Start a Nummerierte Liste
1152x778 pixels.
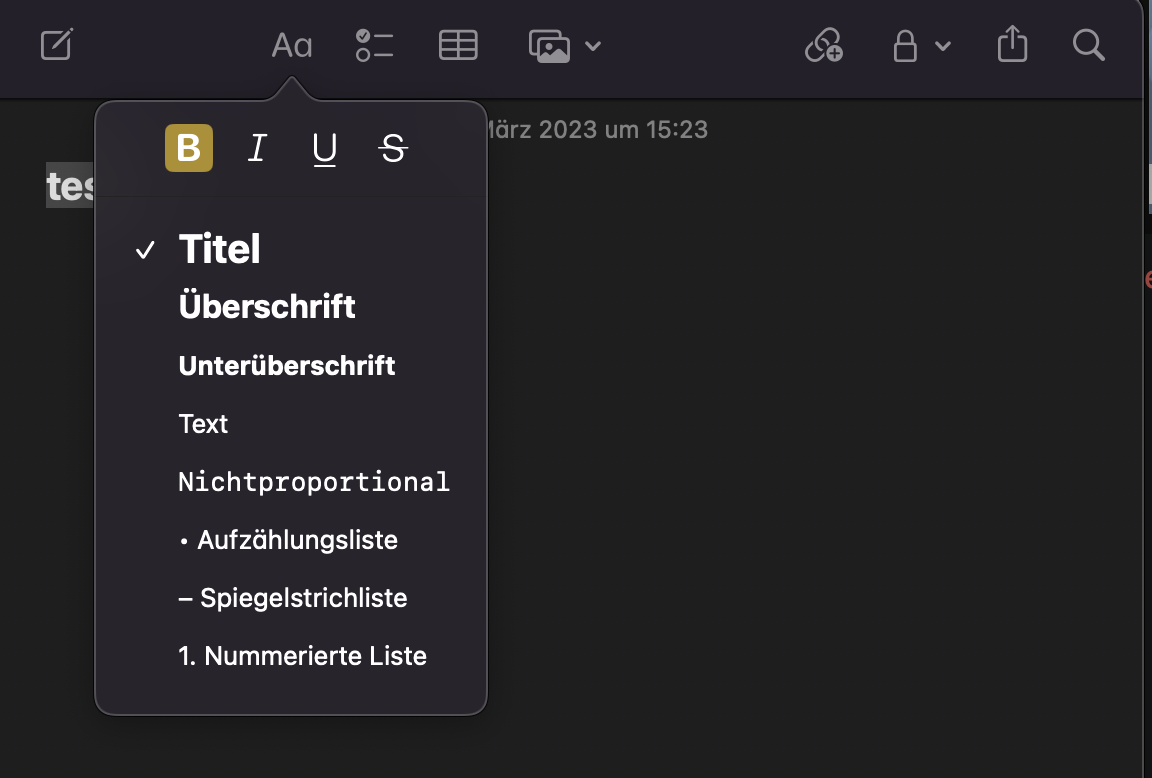302,656
